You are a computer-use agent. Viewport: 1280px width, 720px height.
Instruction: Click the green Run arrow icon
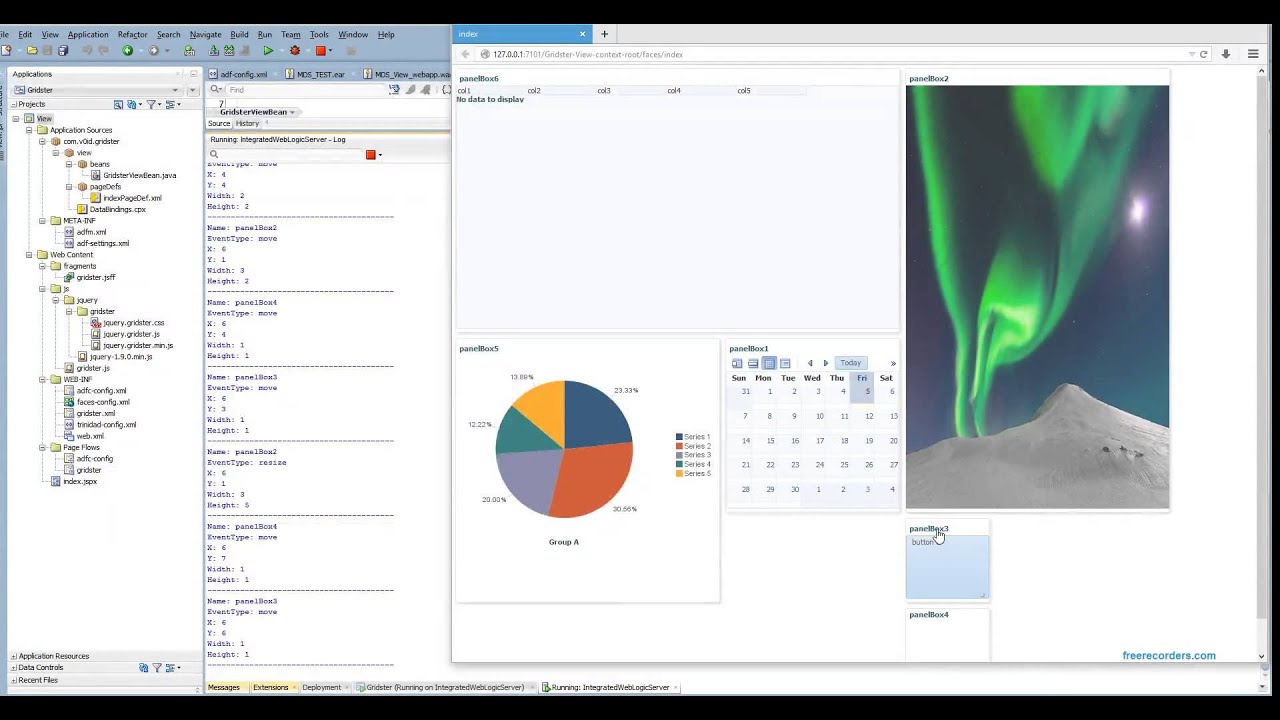click(268, 50)
